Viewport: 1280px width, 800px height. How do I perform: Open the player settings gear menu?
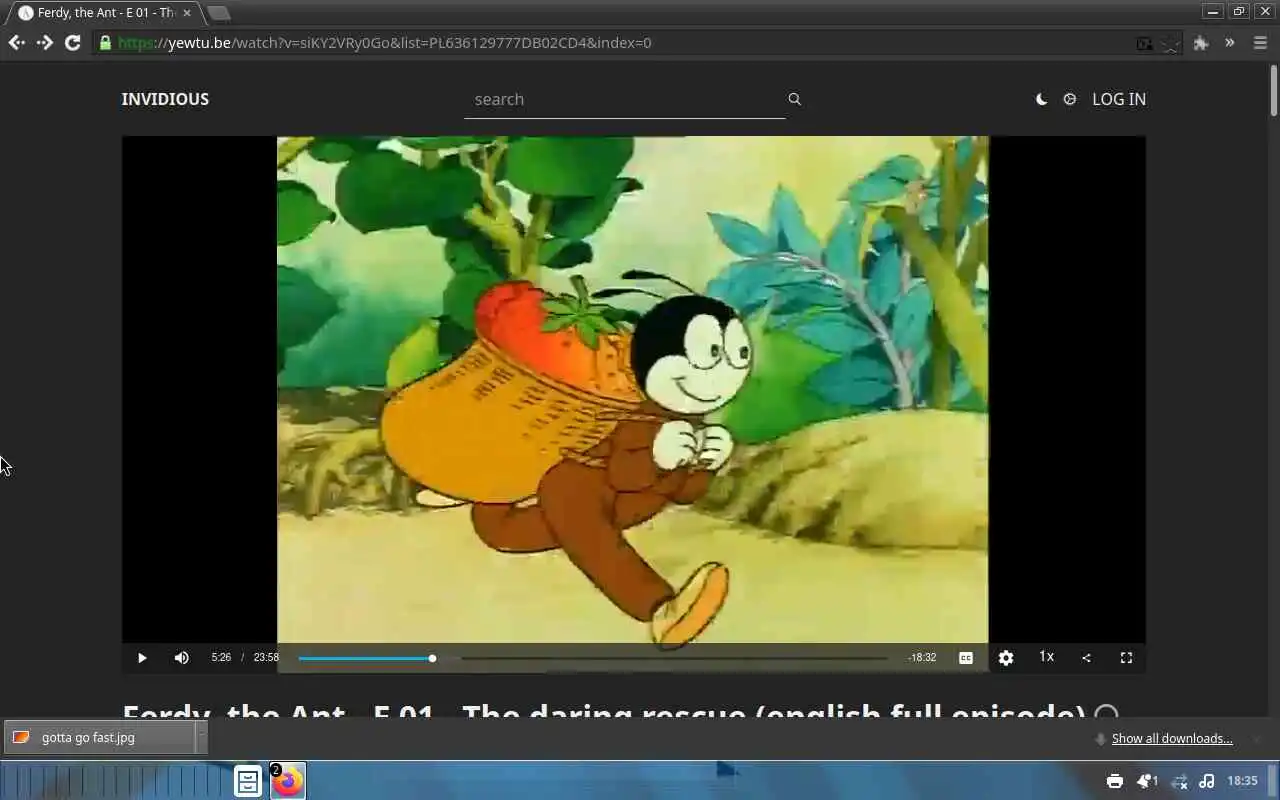(1006, 658)
